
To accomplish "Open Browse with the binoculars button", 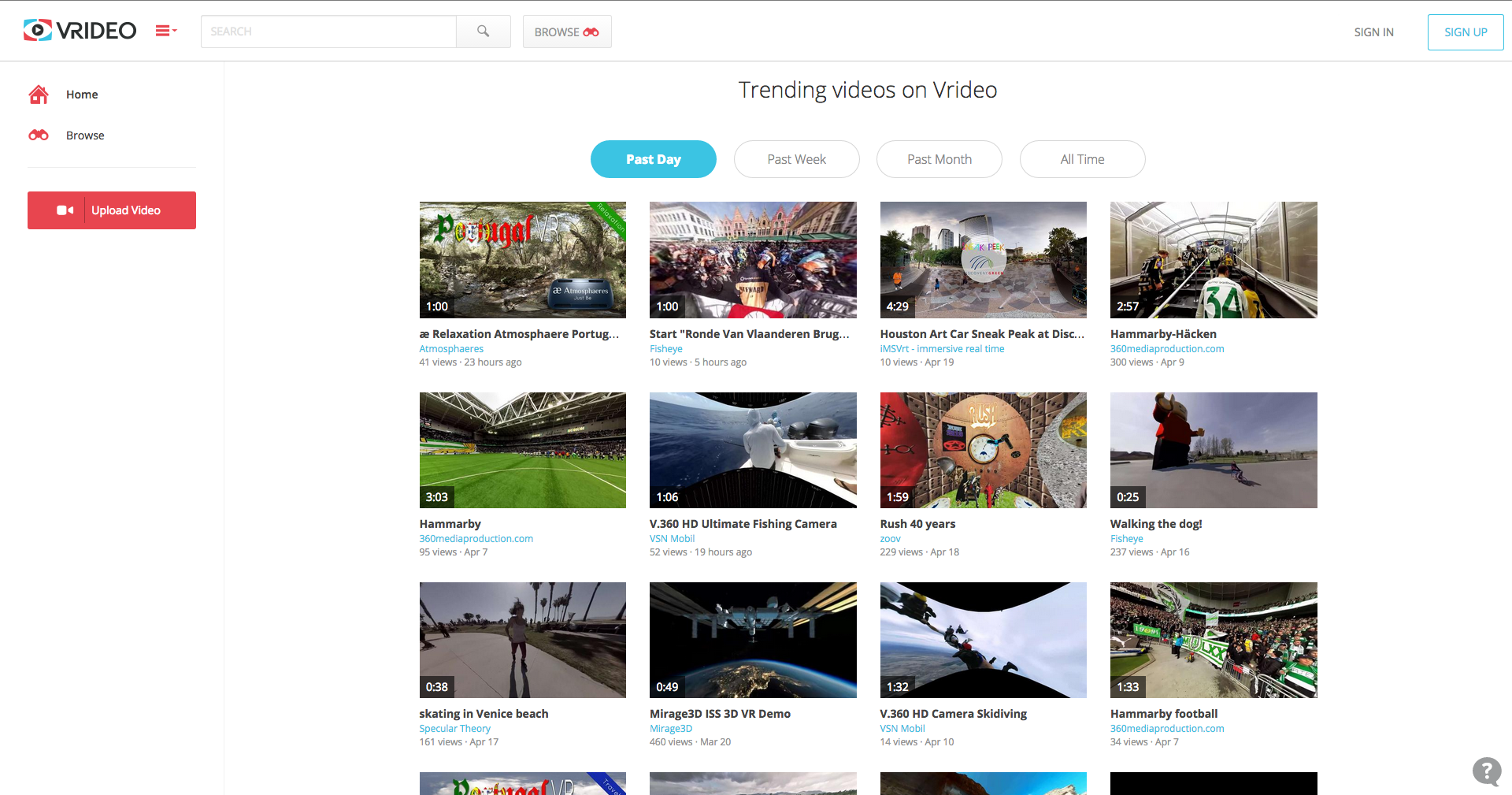I will coord(566,32).
